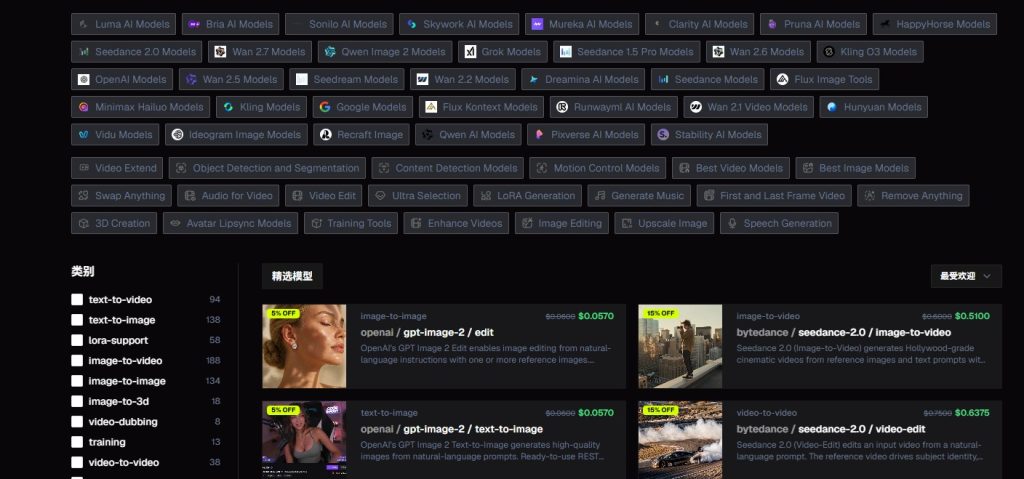Screen dimensions: 1024x479
Task: Click the $0.6375 price on seedance-2.0 video-edit
Action: [x=972, y=413]
